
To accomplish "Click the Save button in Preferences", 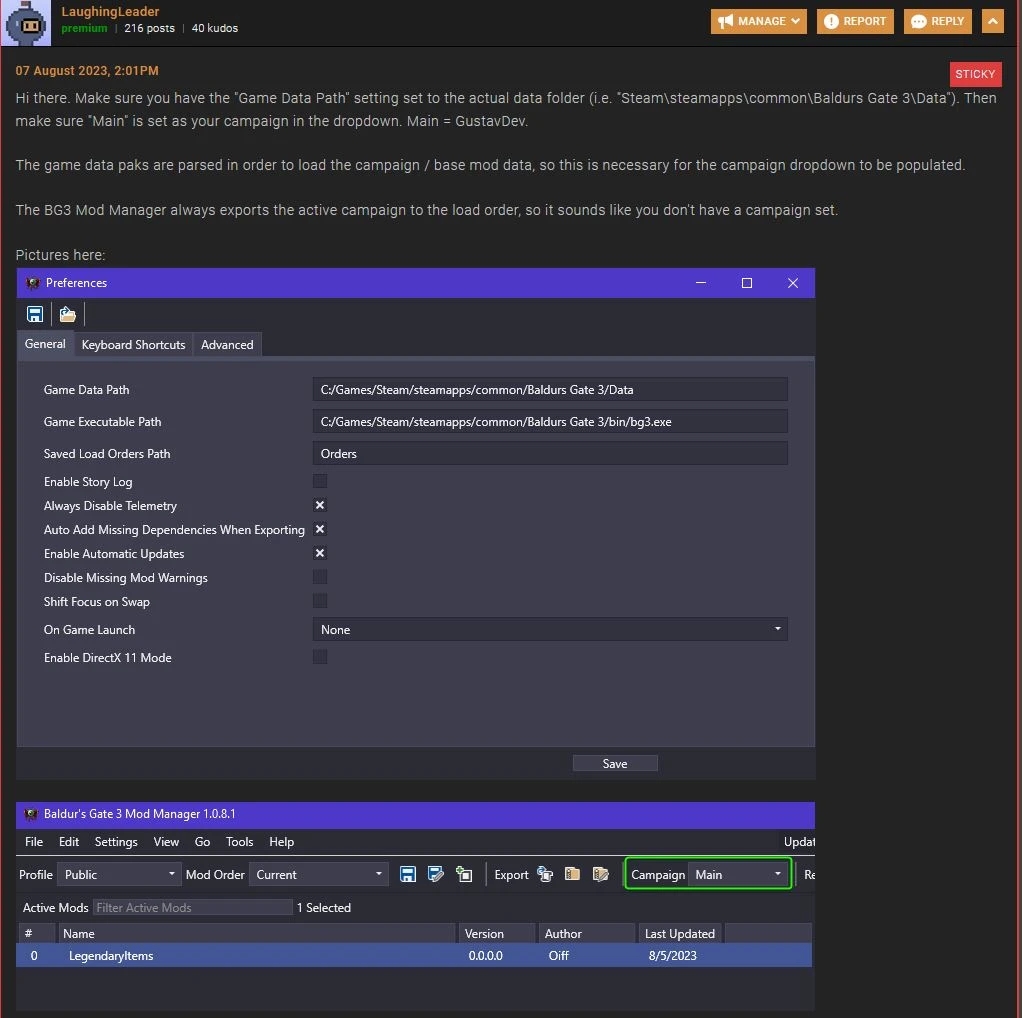I will [615, 763].
